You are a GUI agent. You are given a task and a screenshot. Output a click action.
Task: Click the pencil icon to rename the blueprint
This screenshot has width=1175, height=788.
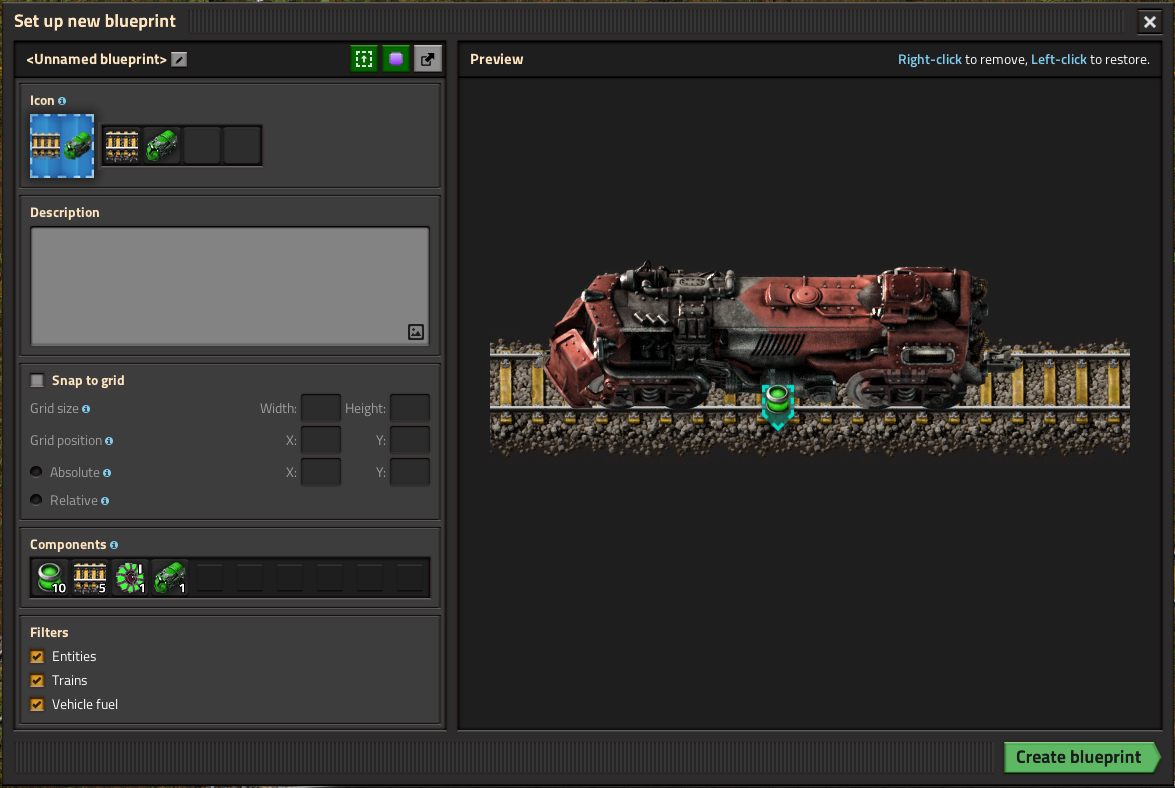pos(178,59)
